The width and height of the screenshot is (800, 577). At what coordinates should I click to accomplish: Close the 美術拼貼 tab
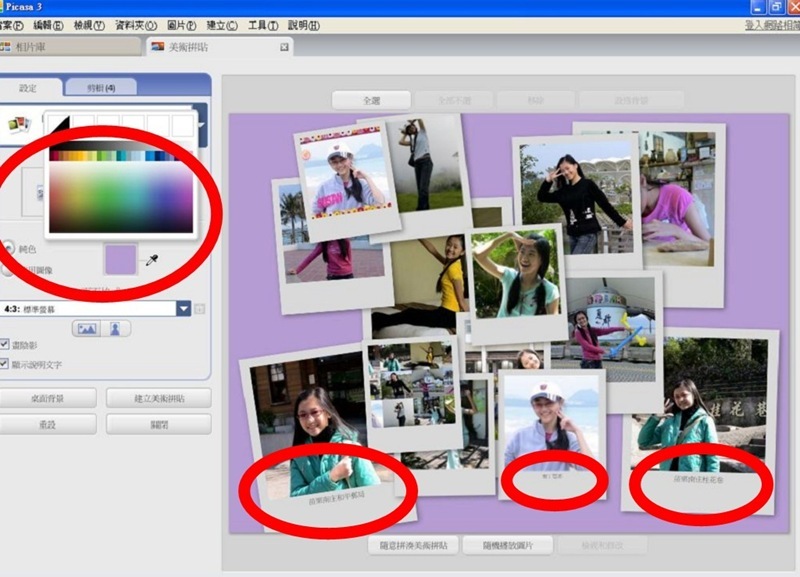tap(284, 47)
